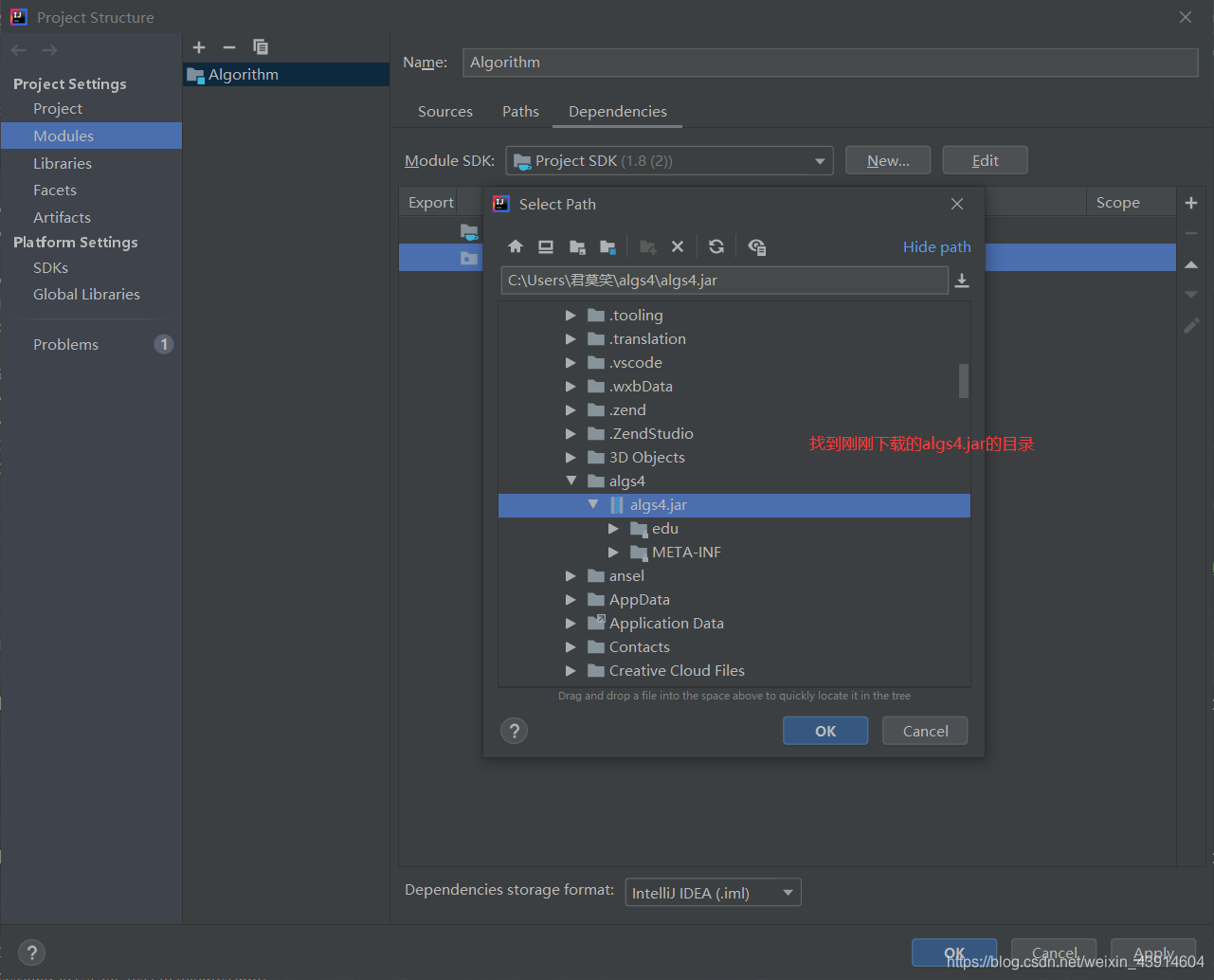Click the path text field in Select Path

[724, 281]
